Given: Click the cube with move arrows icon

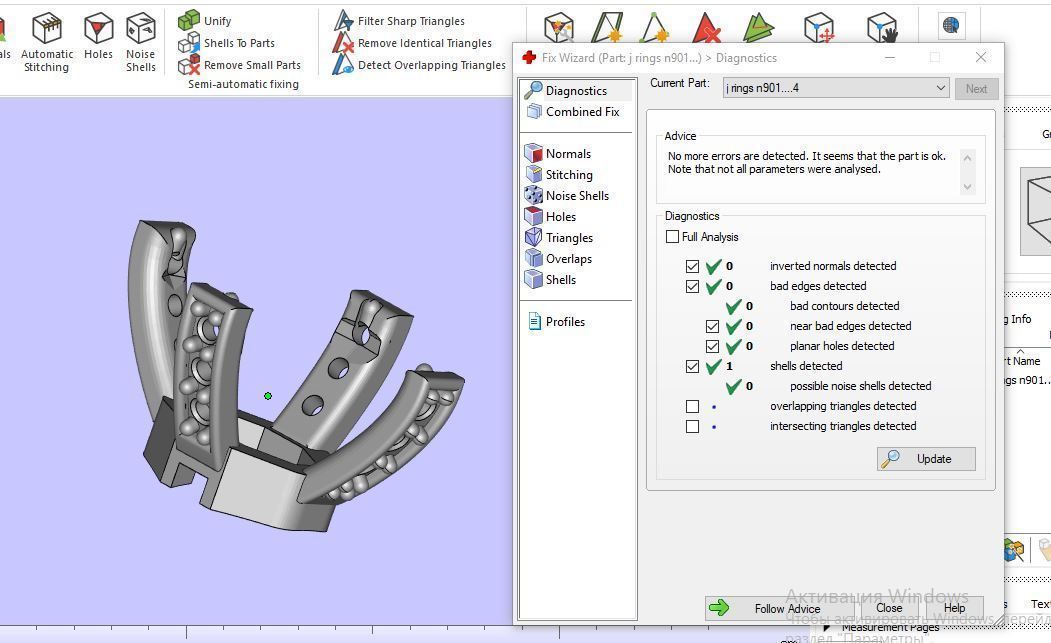Looking at the screenshot, I should point(819,27).
